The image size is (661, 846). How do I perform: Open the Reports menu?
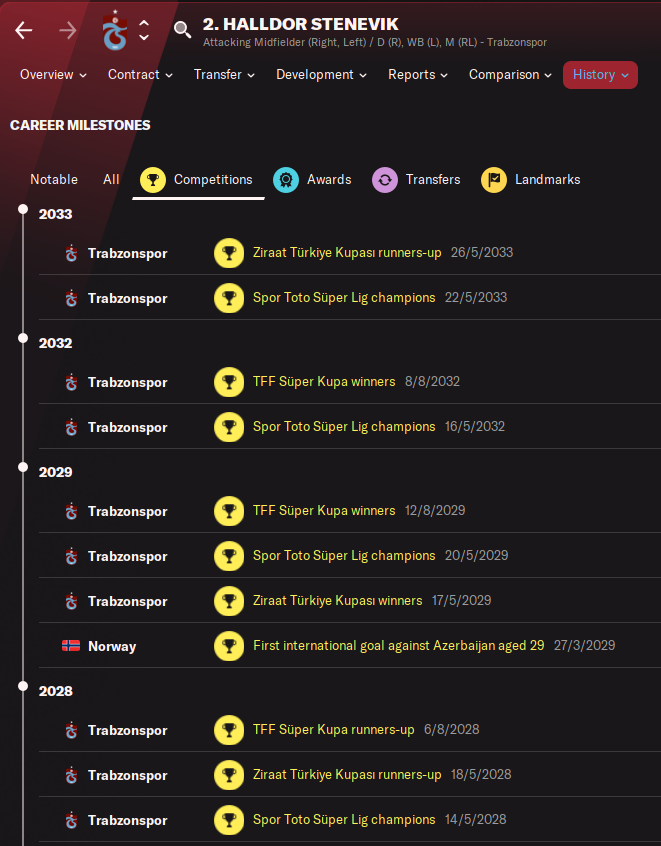[x=417, y=75]
